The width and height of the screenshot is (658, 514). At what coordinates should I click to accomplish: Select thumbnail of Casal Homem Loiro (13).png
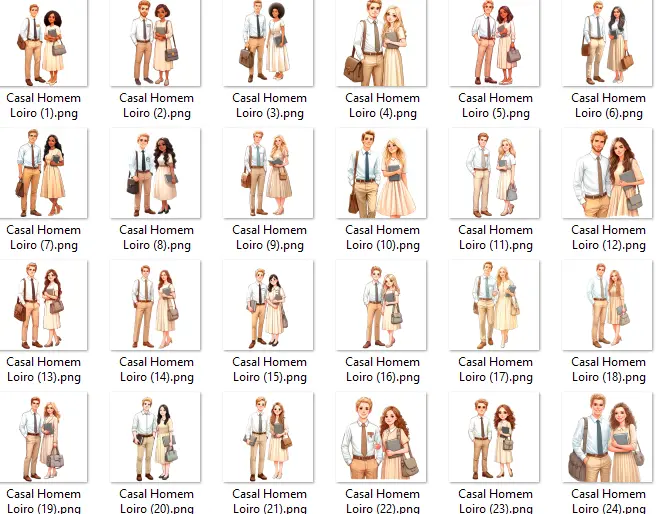click(x=43, y=305)
